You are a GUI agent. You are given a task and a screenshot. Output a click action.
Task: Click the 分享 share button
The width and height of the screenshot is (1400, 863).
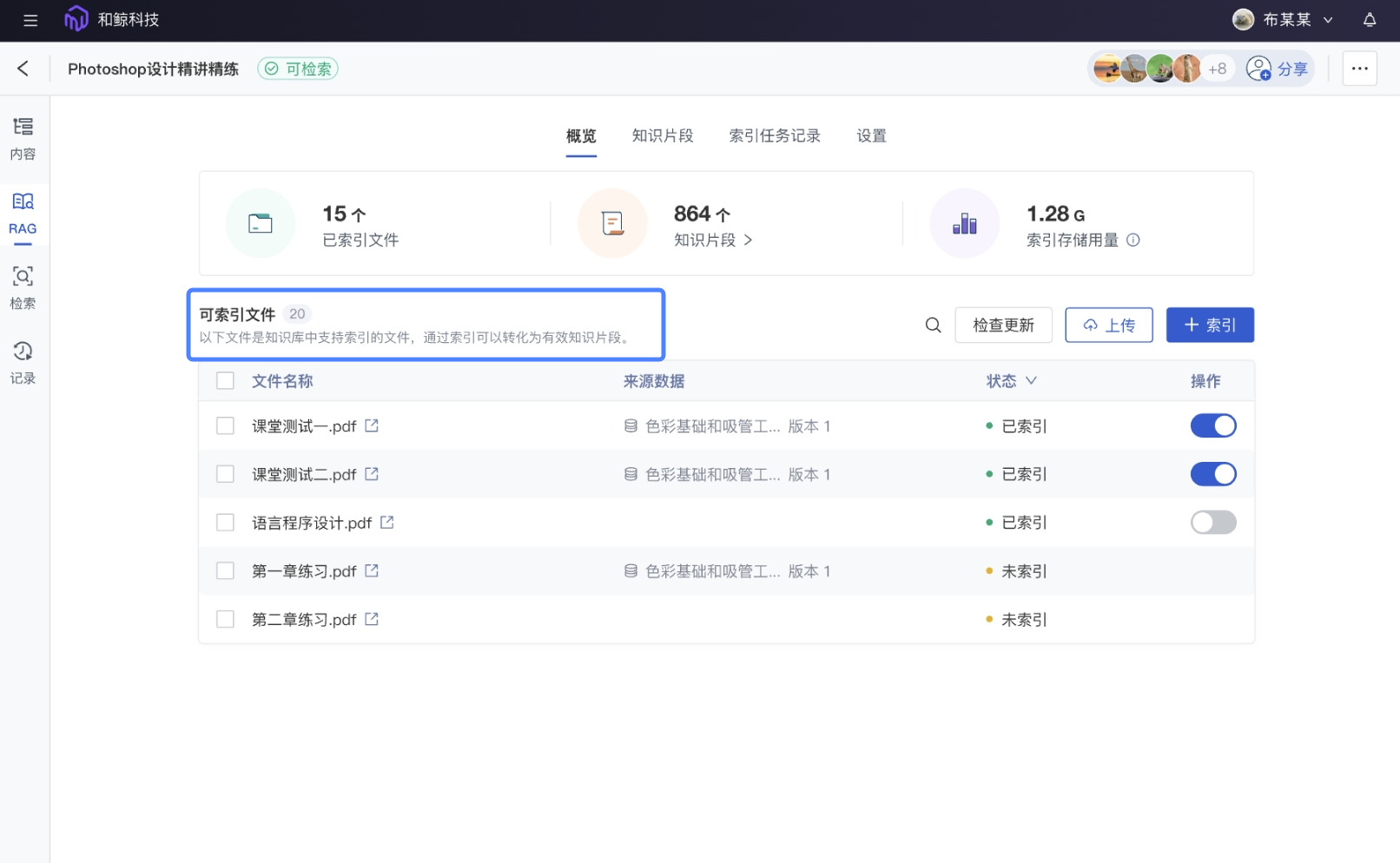pos(1278,68)
